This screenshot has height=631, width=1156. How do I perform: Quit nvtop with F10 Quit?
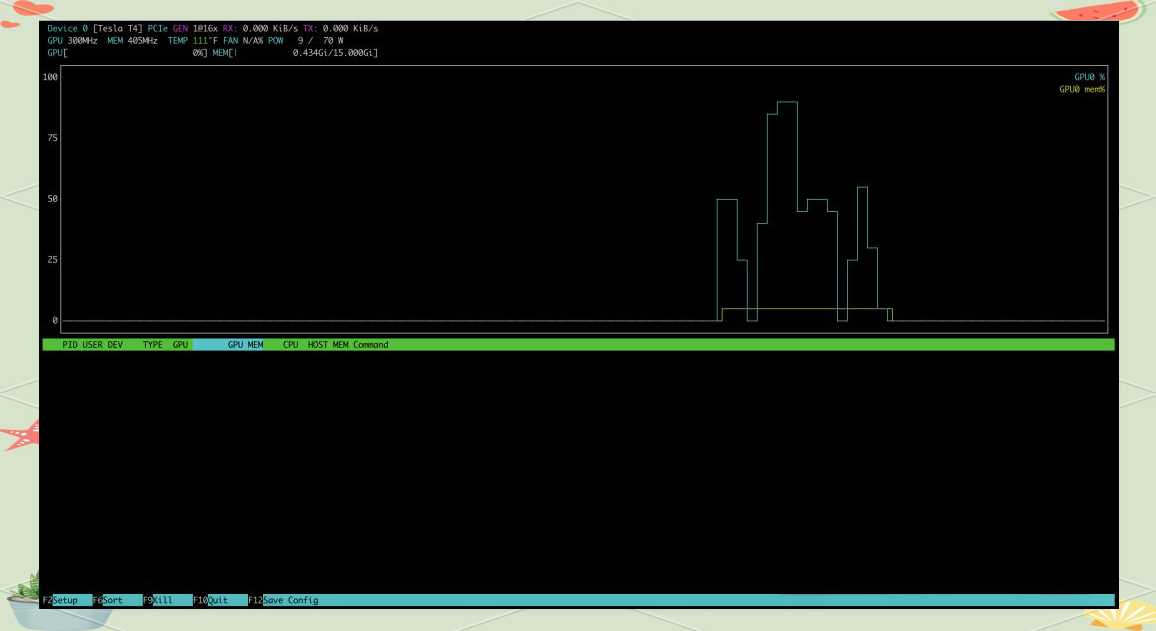(x=211, y=600)
